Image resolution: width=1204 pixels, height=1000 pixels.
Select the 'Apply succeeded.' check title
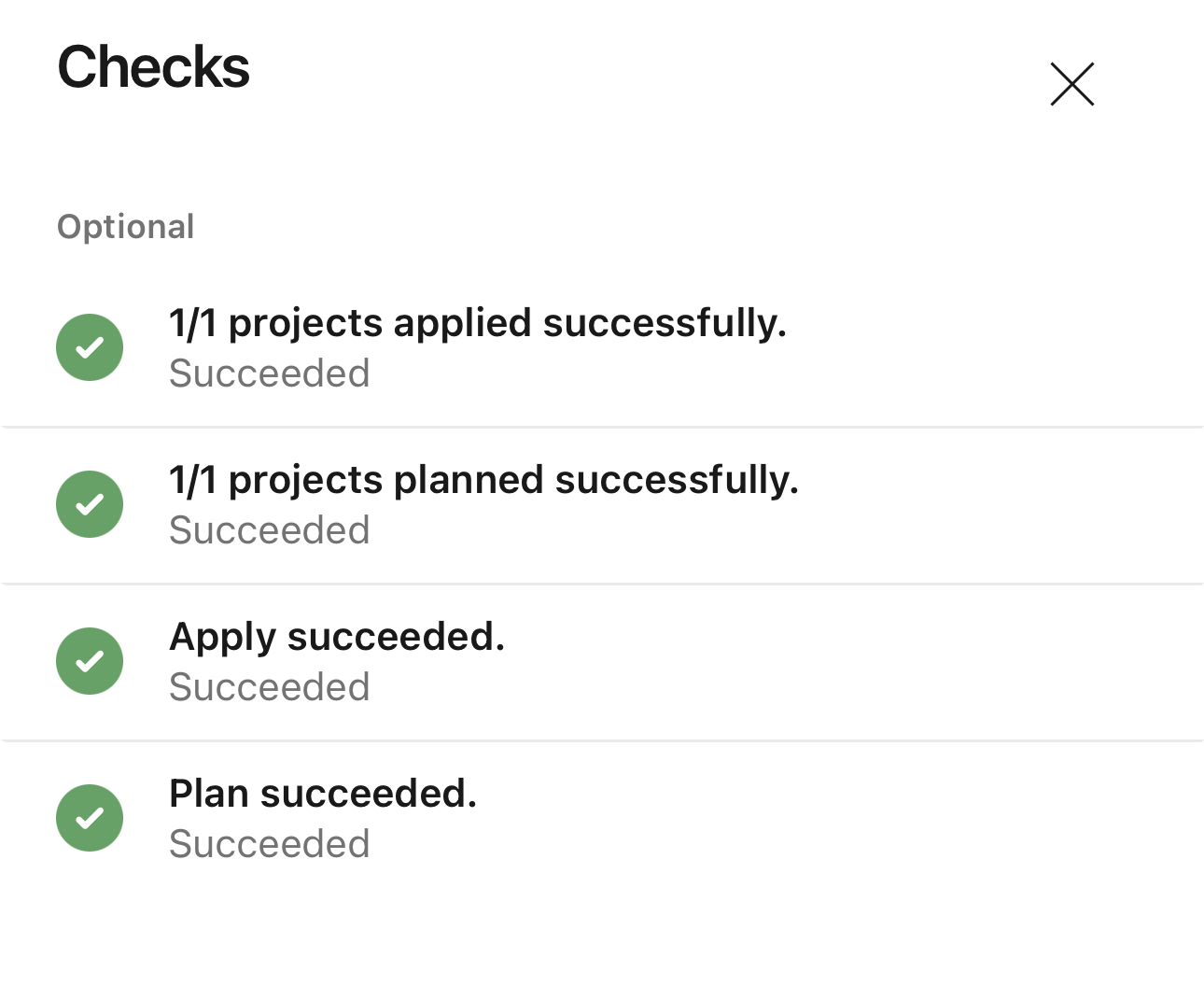pyautogui.click(x=337, y=637)
